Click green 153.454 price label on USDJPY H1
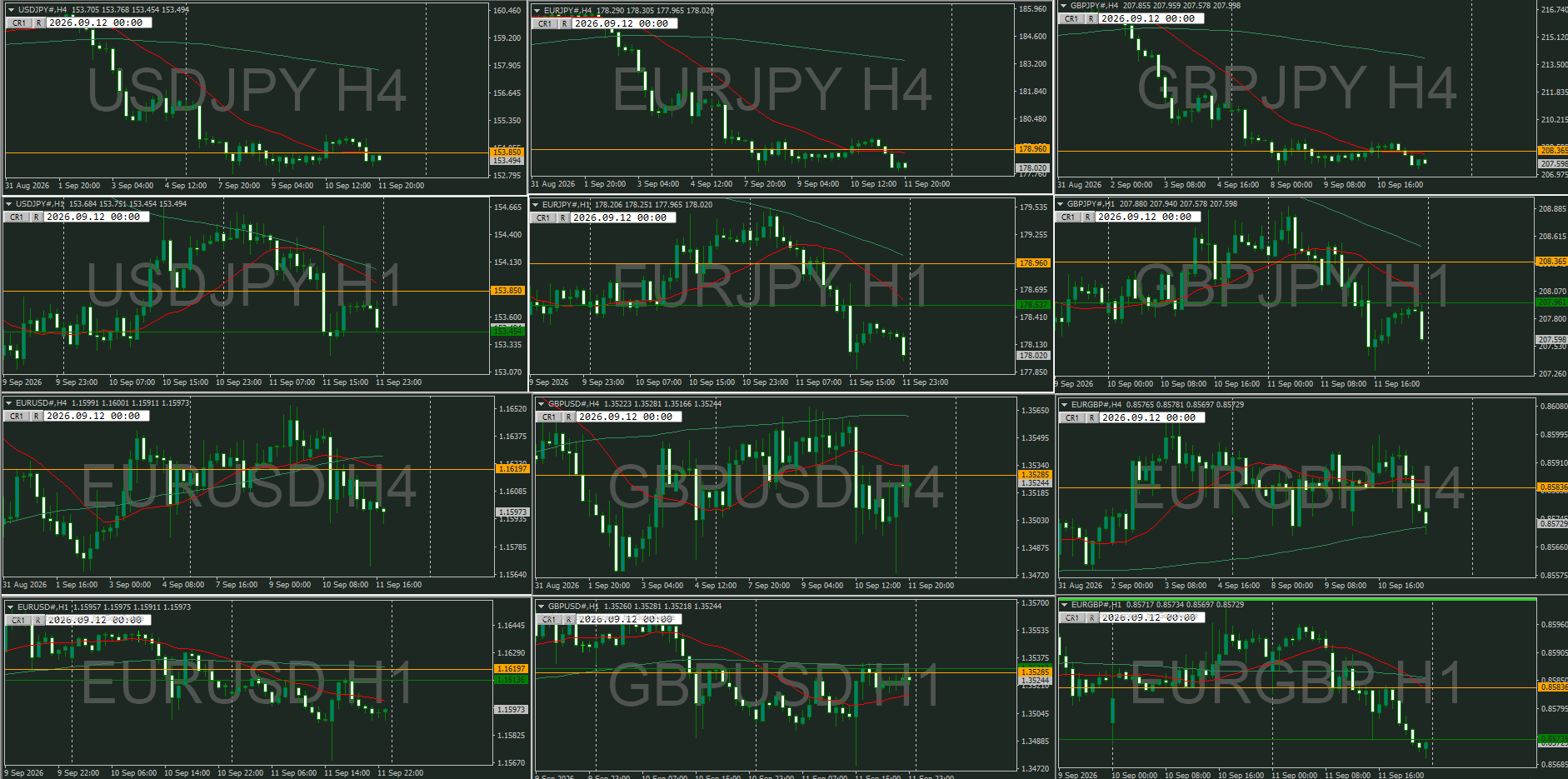Viewport: 1568px width, 779px height. click(507, 332)
